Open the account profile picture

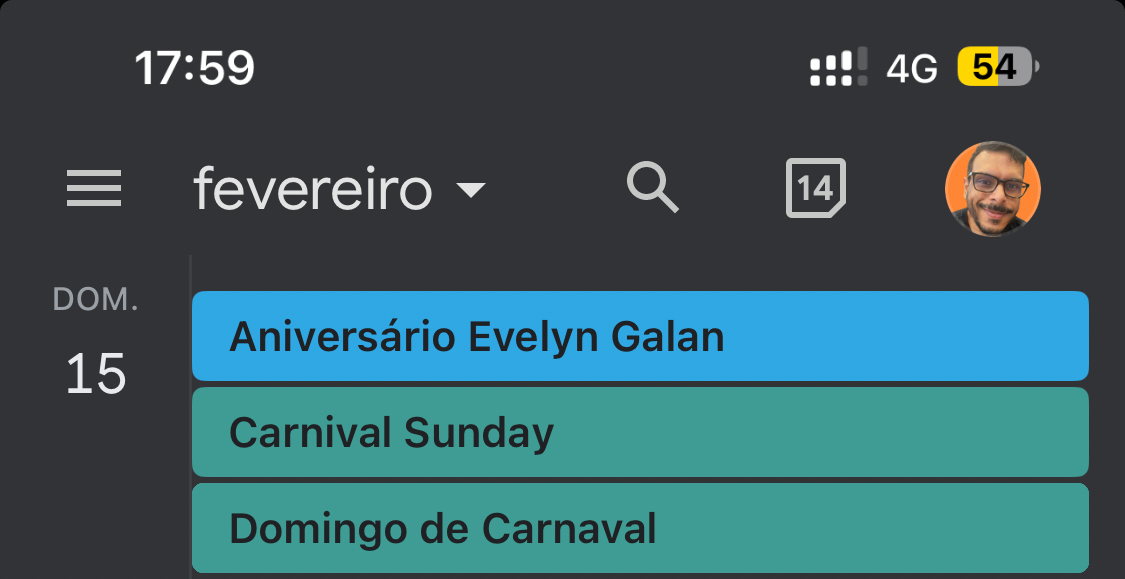[x=992, y=189]
